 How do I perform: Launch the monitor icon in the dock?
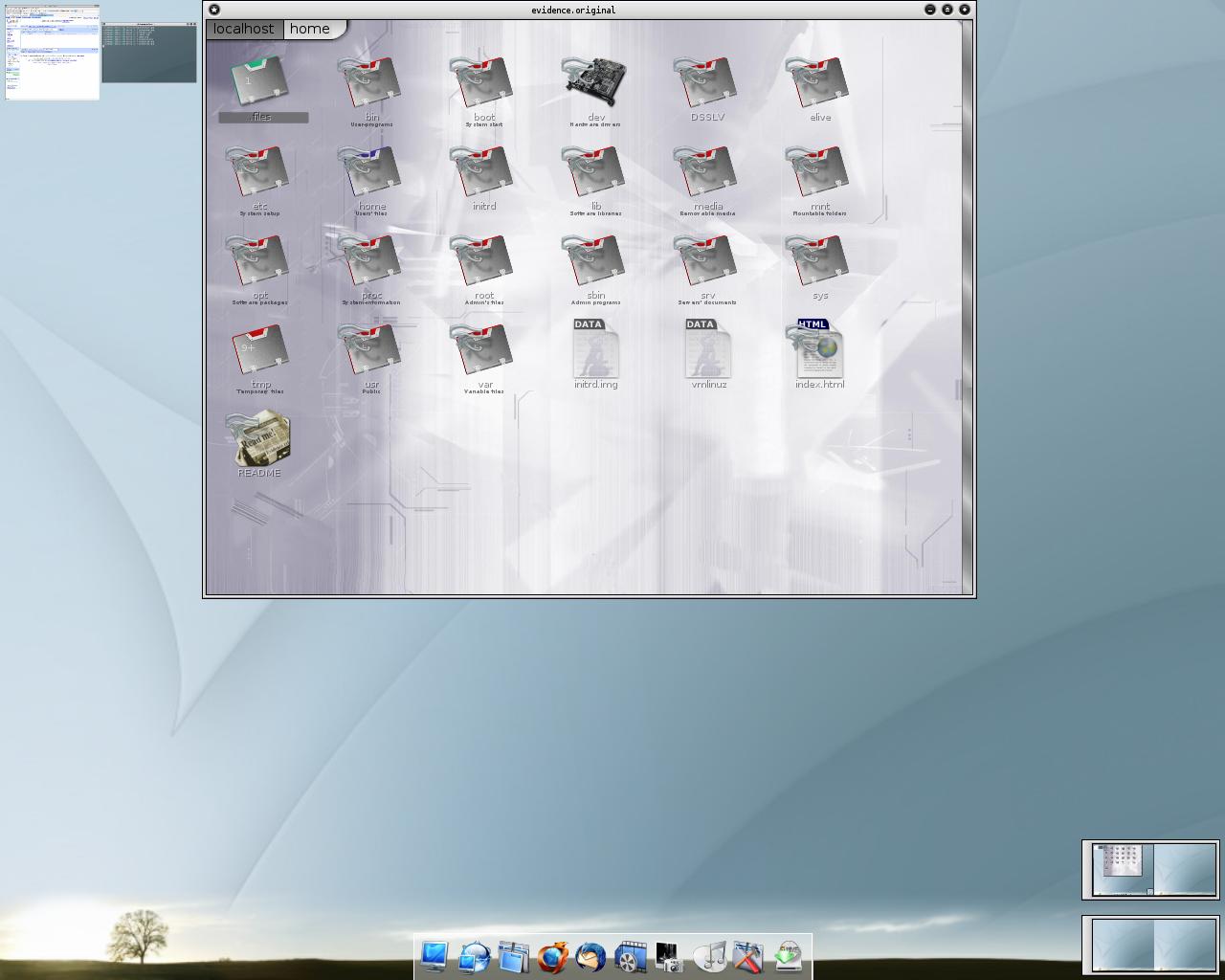coord(434,956)
